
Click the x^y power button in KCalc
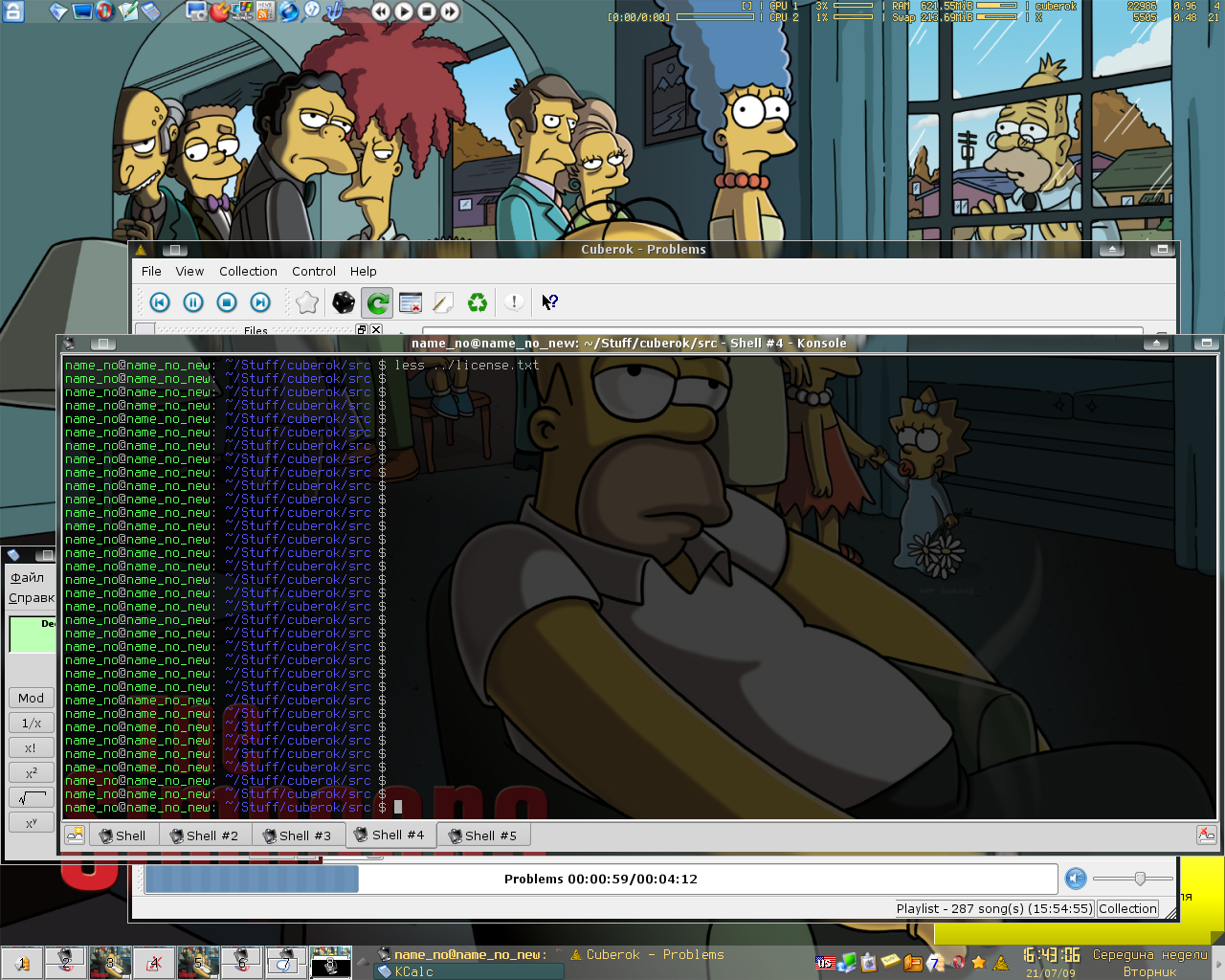pyautogui.click(x=31, y=822)
